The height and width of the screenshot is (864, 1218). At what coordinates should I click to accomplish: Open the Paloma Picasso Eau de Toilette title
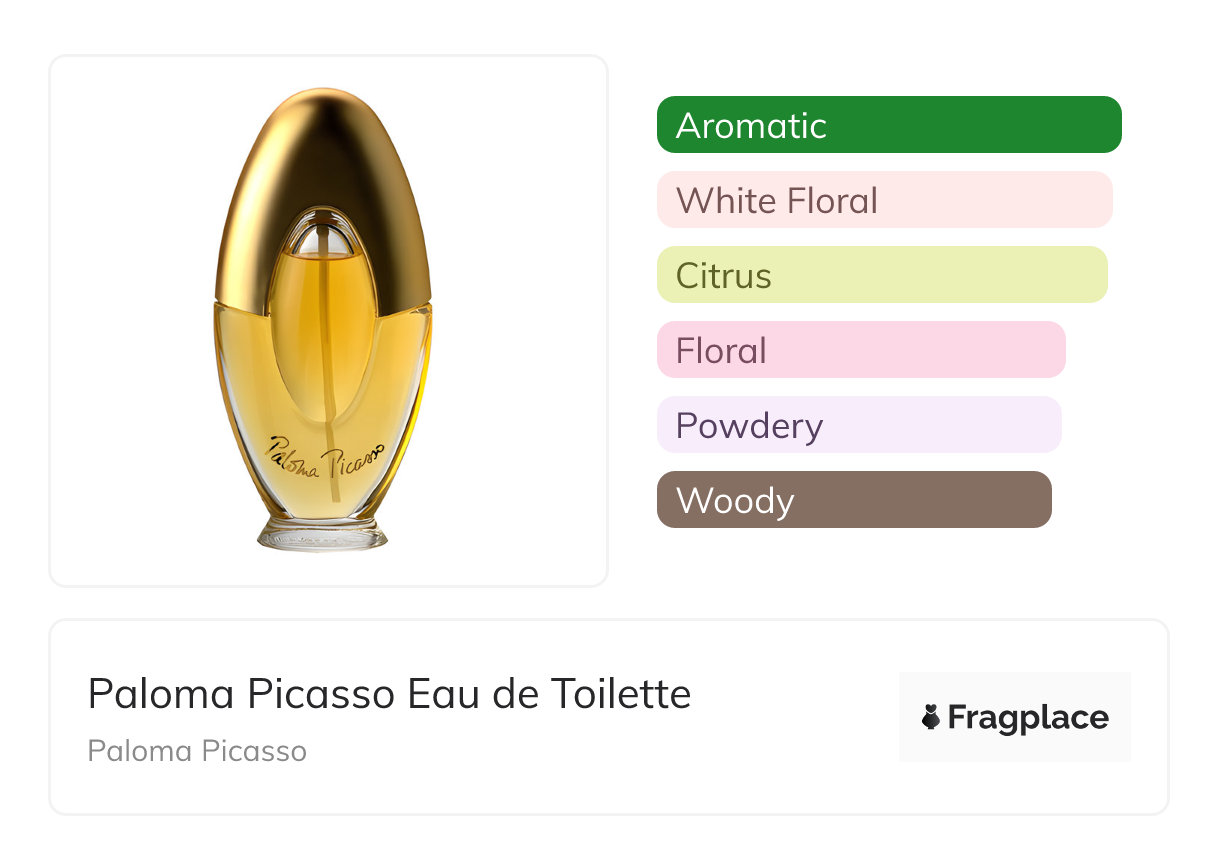pyautogui.click(x=389, y=694)
